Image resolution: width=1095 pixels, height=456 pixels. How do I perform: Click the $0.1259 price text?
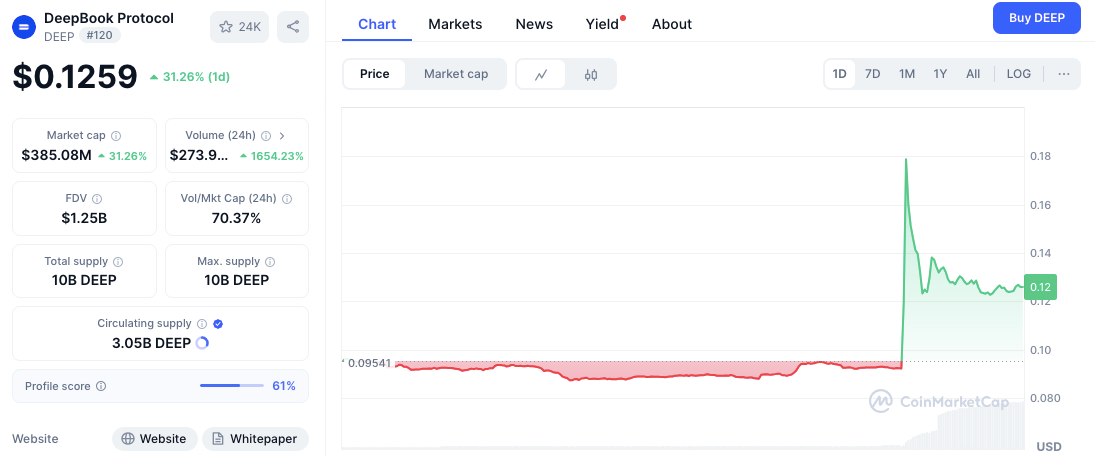coord(75,77)
